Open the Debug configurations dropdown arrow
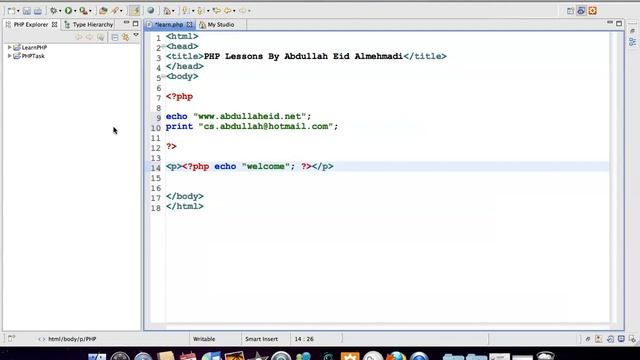 tap(60, 11)
